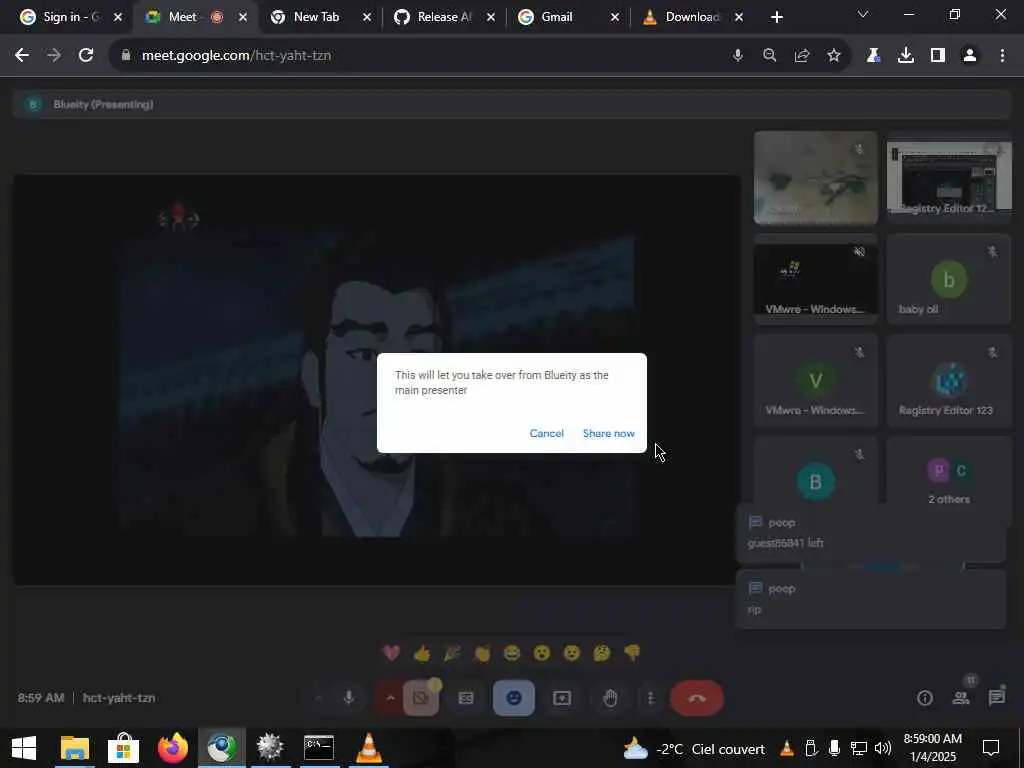Open the Command Prompt taskbar icon
The width and height of the screenshot is (1024, 768).
tap(319, 748)
